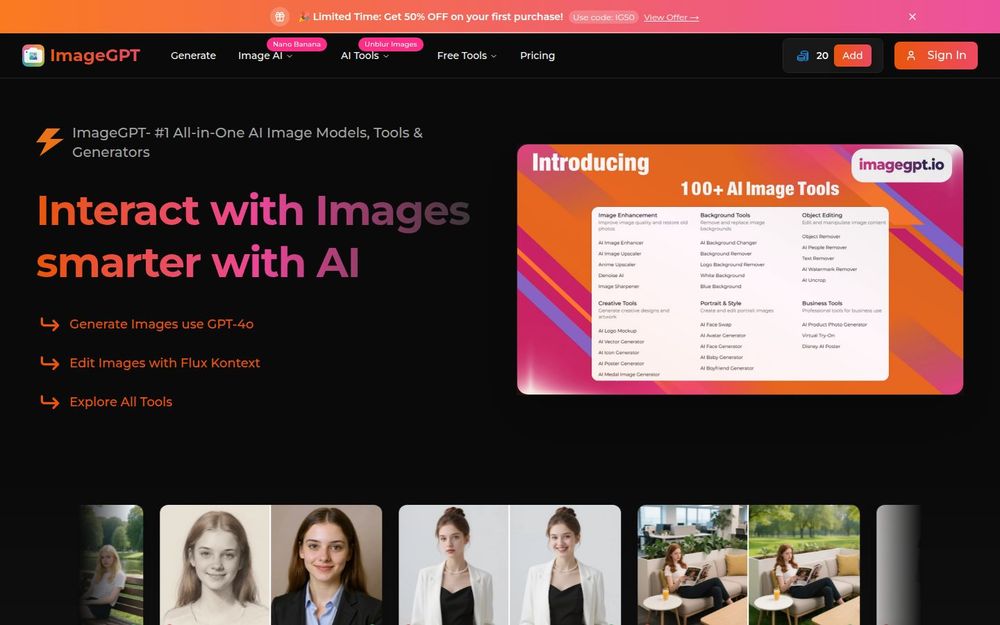The height and width of the screenshot is (625, 1000).
Task: Click the arrow icon beside Generate Images use GPT-4o
Action: (49, 324)
